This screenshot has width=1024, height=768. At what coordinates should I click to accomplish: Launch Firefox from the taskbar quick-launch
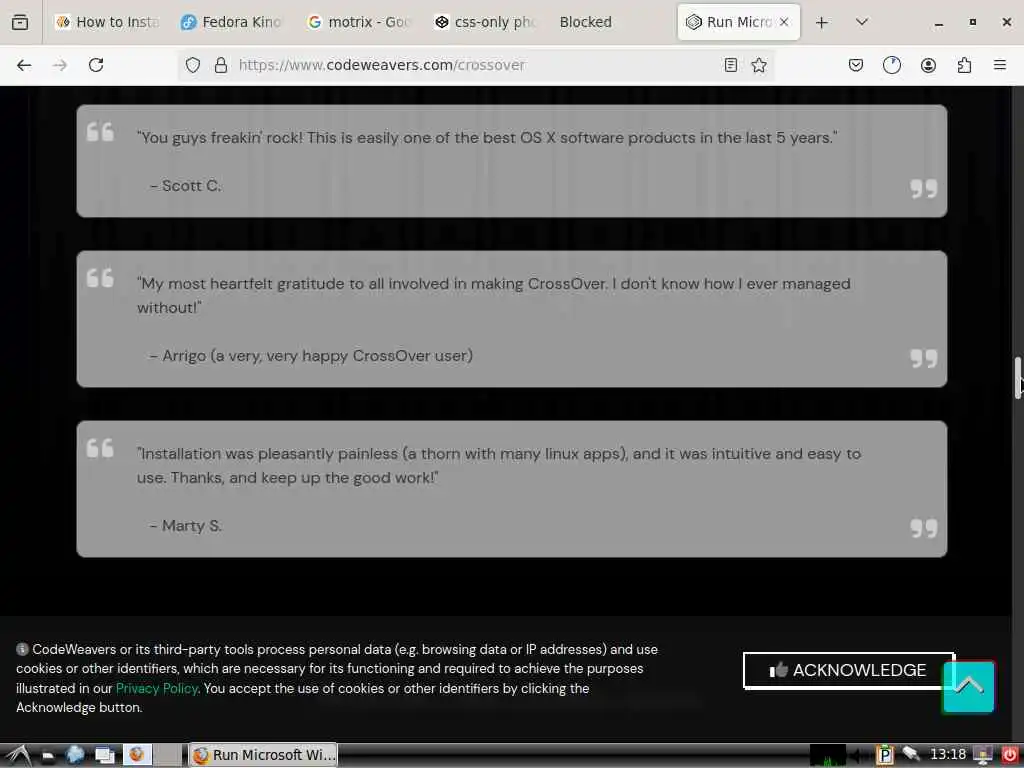pyautogui.click(x=137, y=755)
